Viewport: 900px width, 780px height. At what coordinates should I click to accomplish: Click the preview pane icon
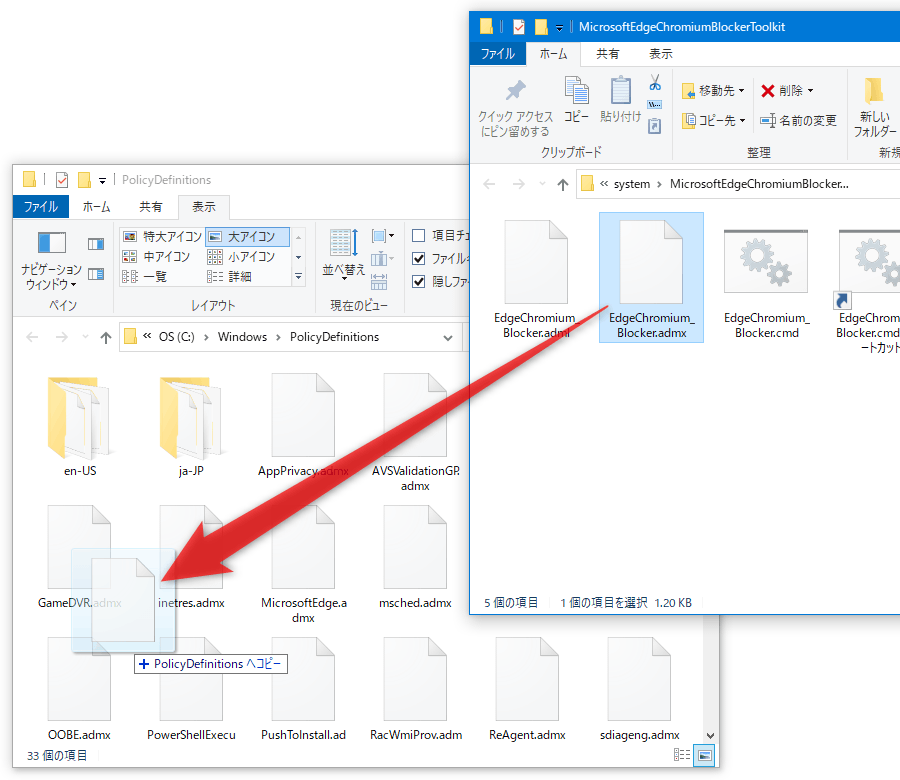click(96, 245)
